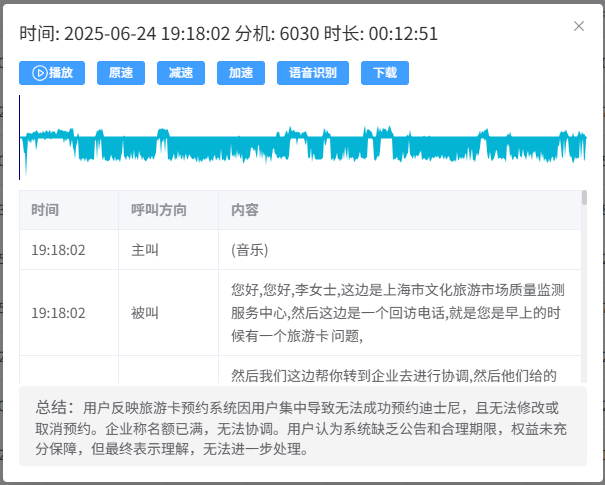
Task: Set playback to 原速 normal speed
Action: pyautogui.click(x=121, y=73)
